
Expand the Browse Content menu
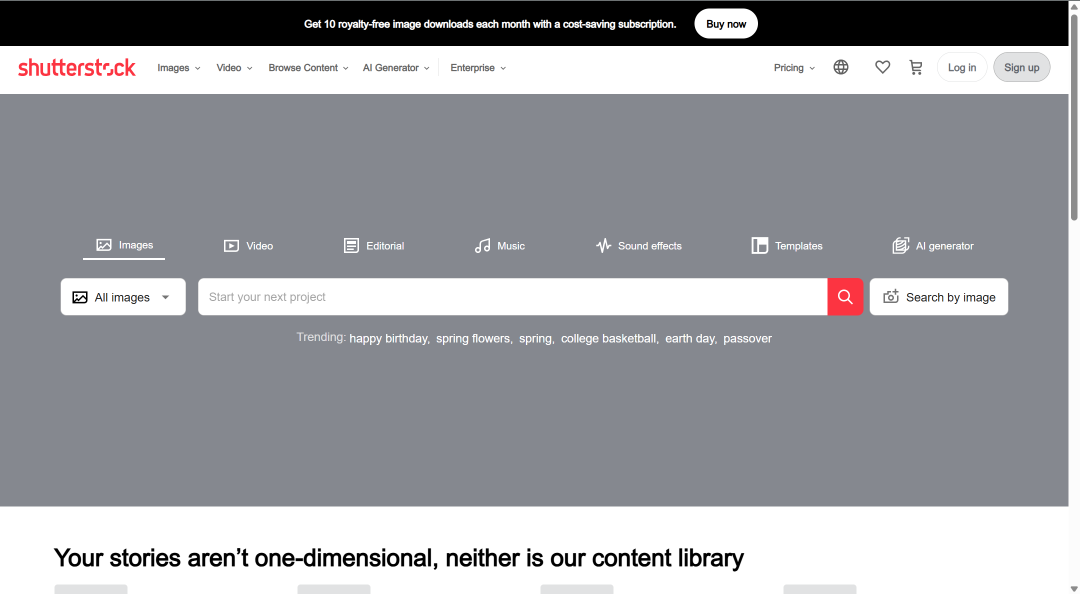[x=309, y=68]
